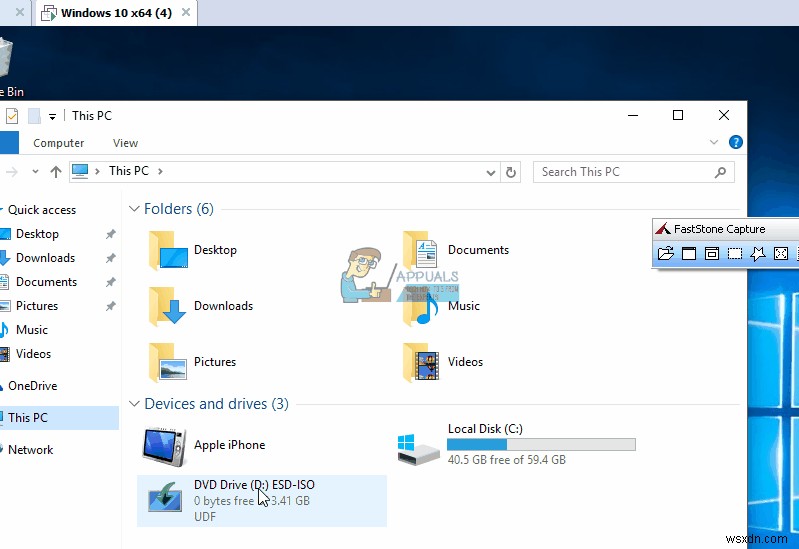This screenshot has width=799, height=549.
Task: Select Music in navigation pane
Action: point(32,330)
